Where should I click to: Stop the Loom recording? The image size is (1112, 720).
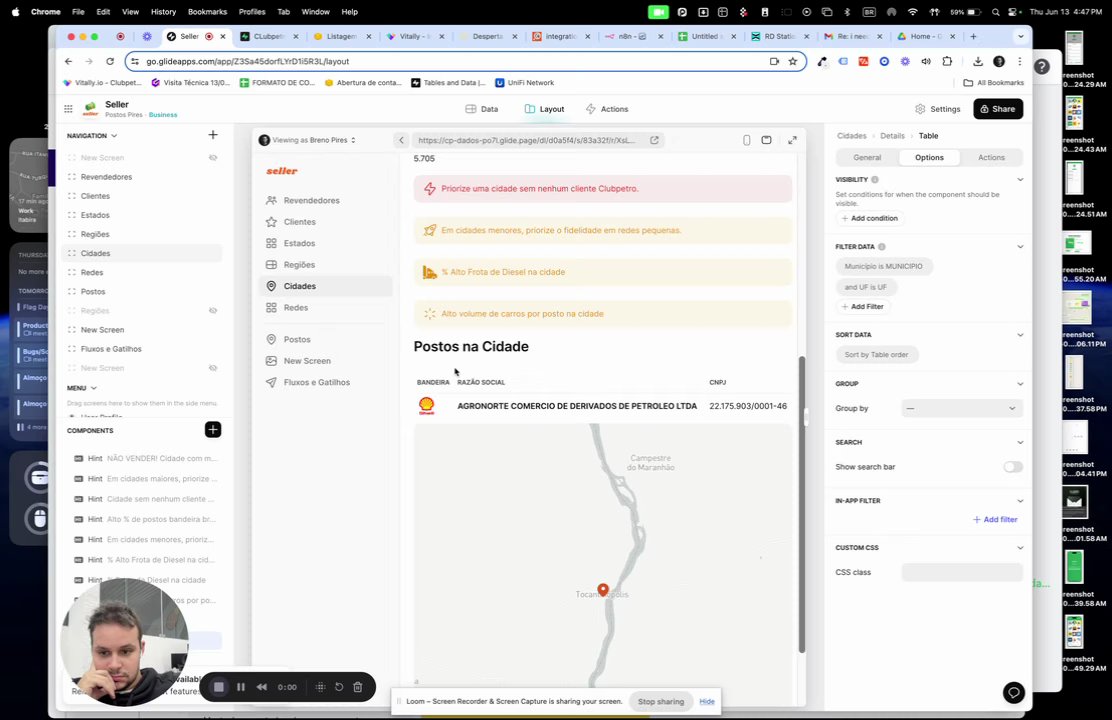219,687
